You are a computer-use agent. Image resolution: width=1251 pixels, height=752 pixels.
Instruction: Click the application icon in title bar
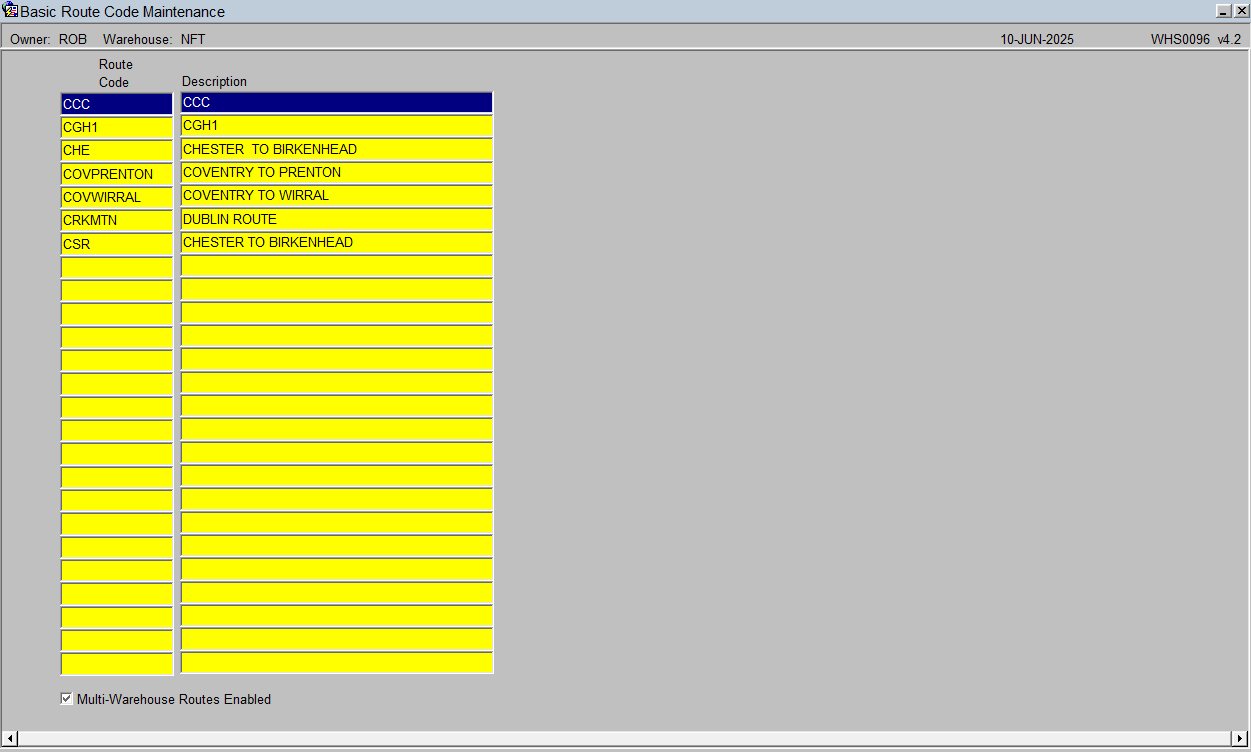(x=11, y=11)
